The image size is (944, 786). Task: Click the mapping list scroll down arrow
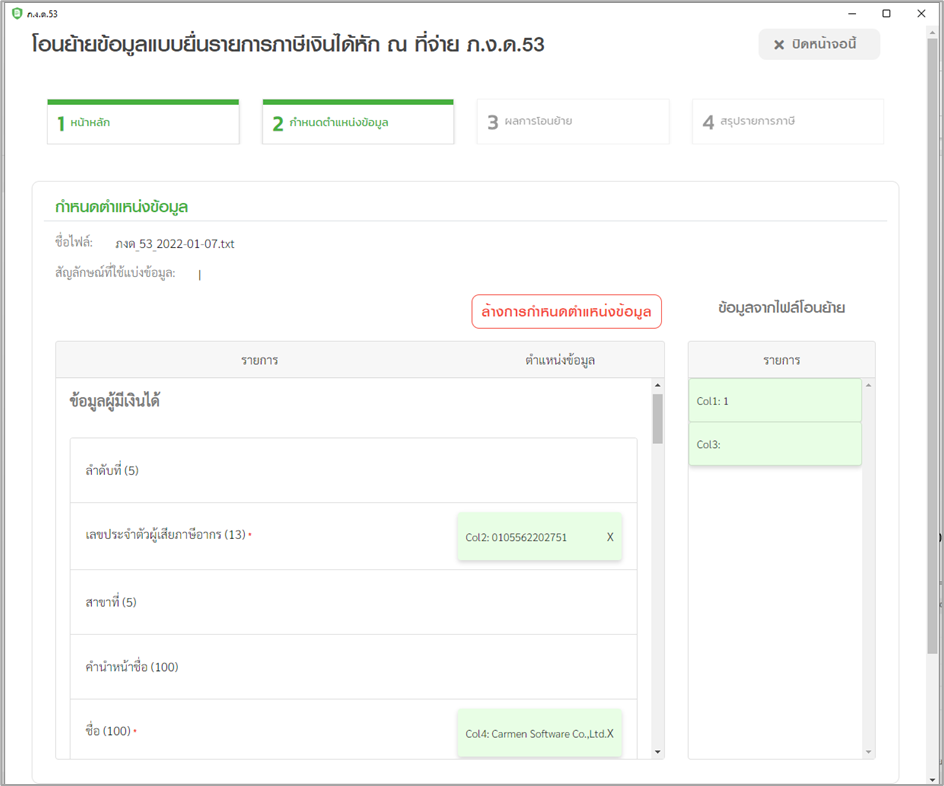(x=657, y=751)
